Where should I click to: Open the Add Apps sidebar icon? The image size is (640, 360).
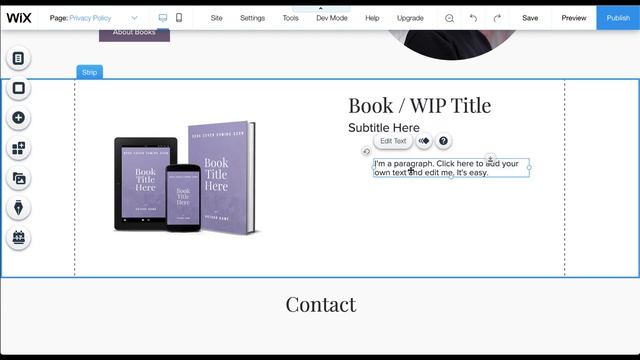18,148
